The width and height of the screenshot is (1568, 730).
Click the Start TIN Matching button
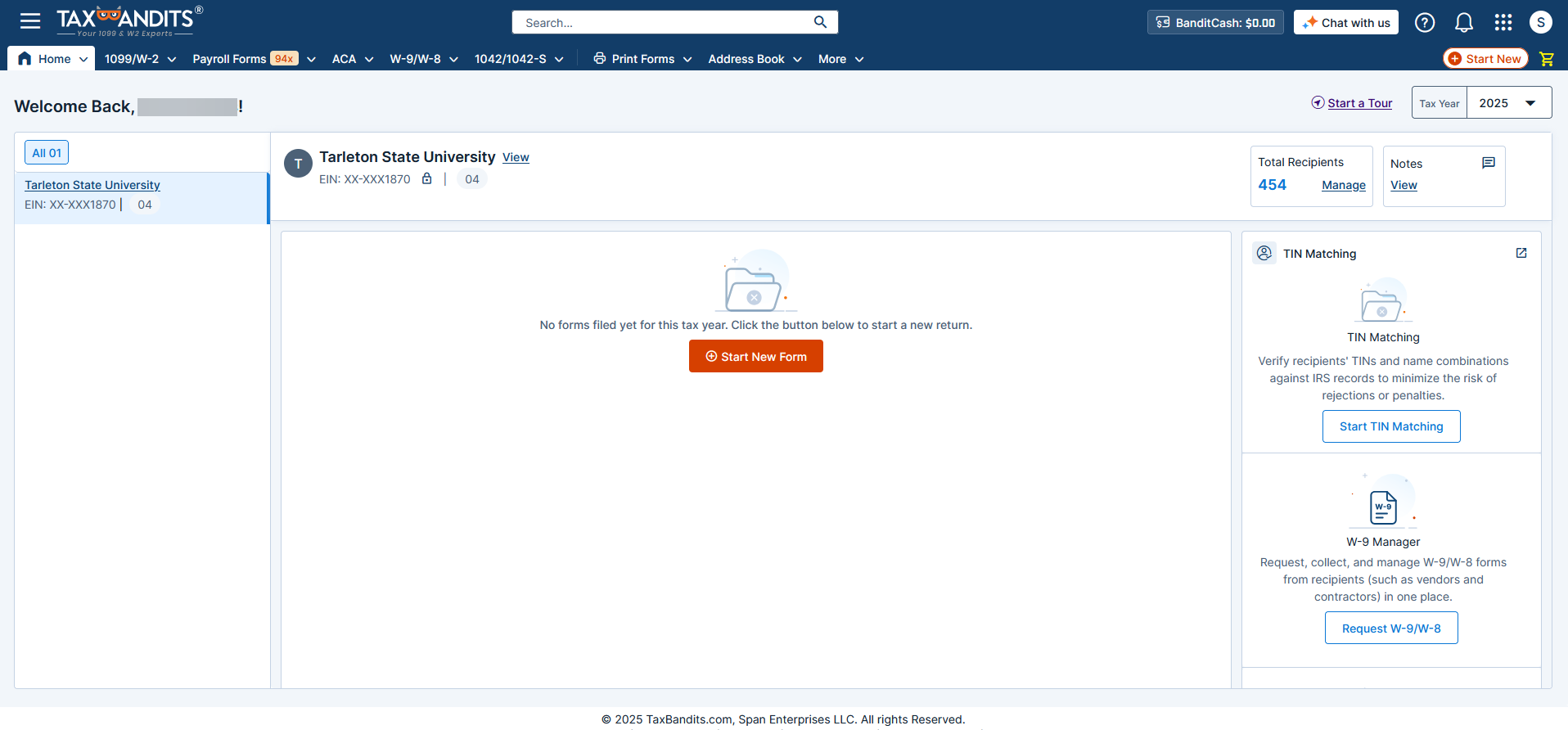[1391, 426]
